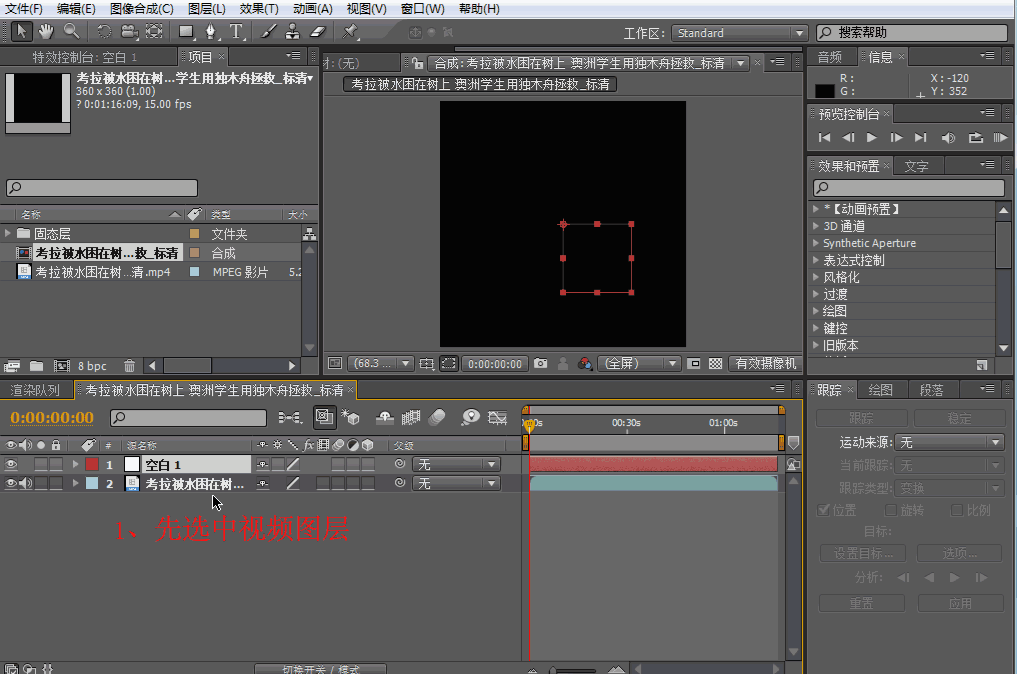Click the composition mini-flowchart icon in timeline
1017x674 pixels.
tap(290, 417)
